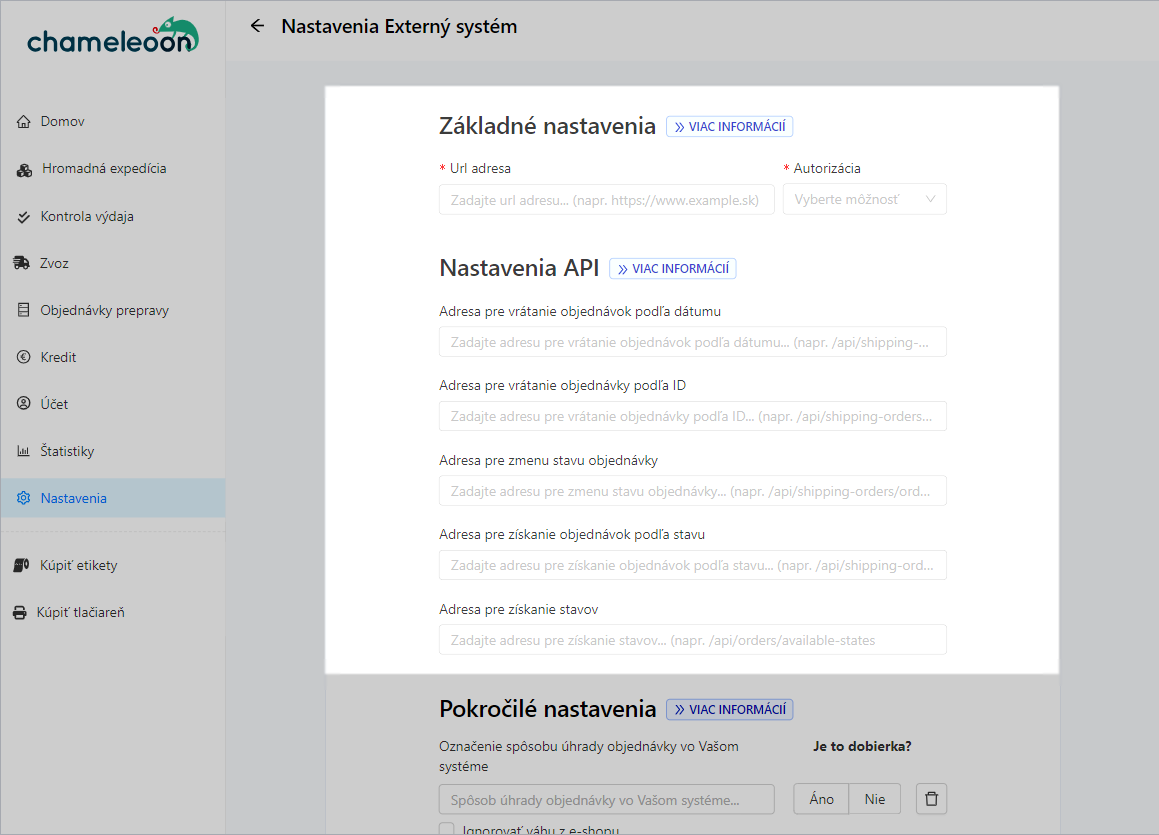Viewport: 1159px width, 835px height.
Task: Open the Autorizácia dropdown
Action: [x=864, y=200]
